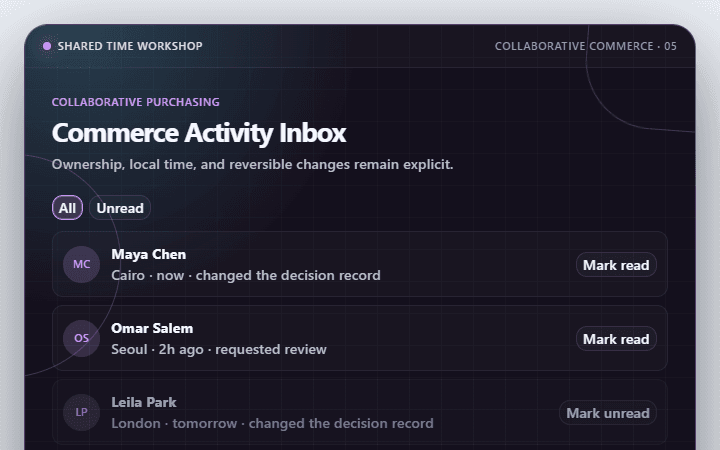Click the subtitle about ownership and local time
The height and width of the screenshot is (450, 720).
(x=253, y=164)
